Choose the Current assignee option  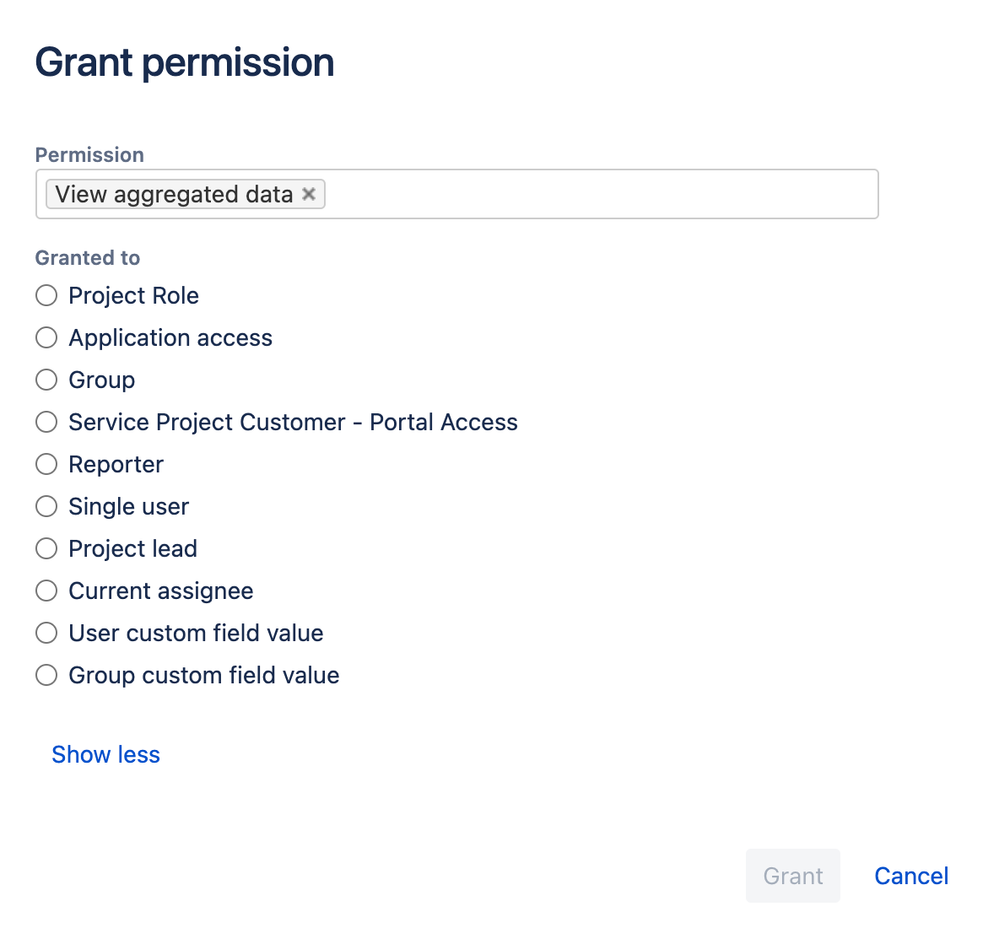[x=46, y=591]
